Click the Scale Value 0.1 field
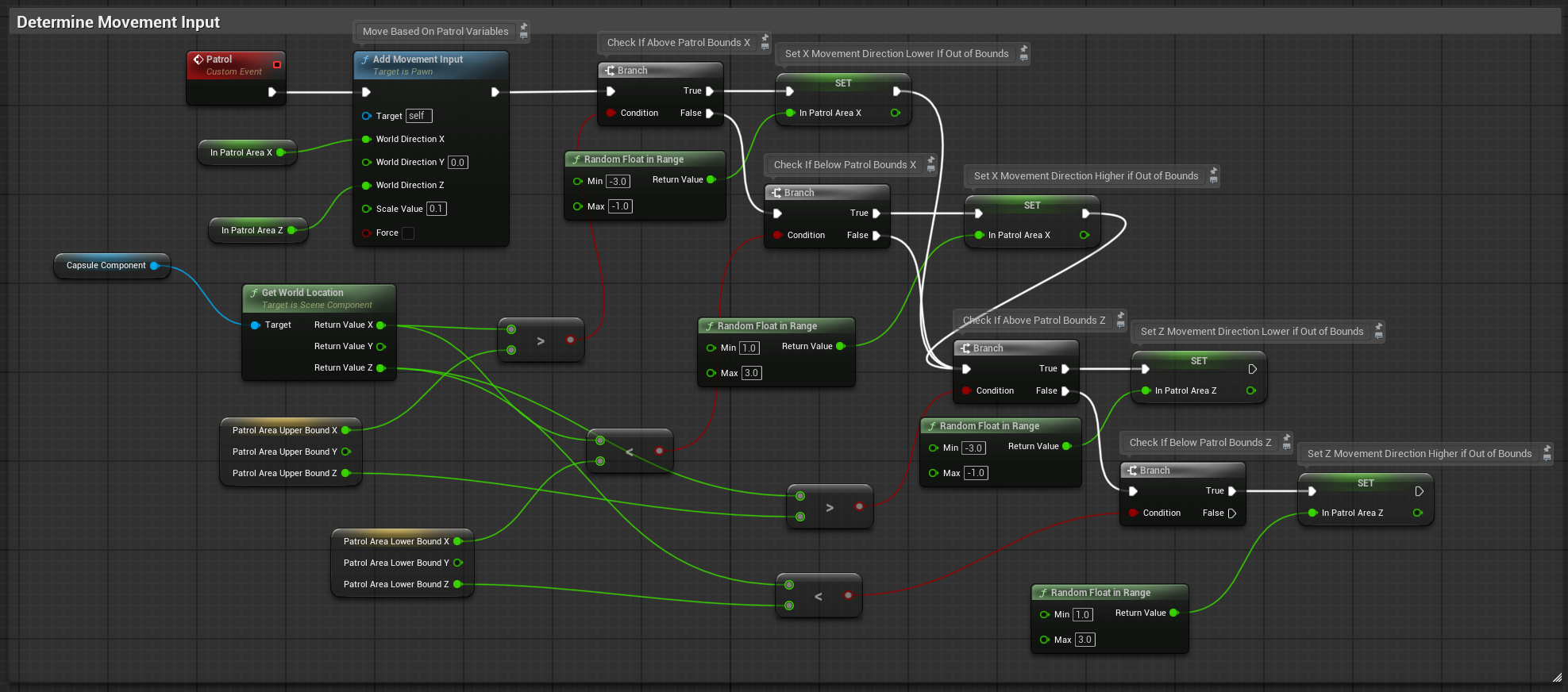Screen dimensions: 1568x692 [437, 209]
